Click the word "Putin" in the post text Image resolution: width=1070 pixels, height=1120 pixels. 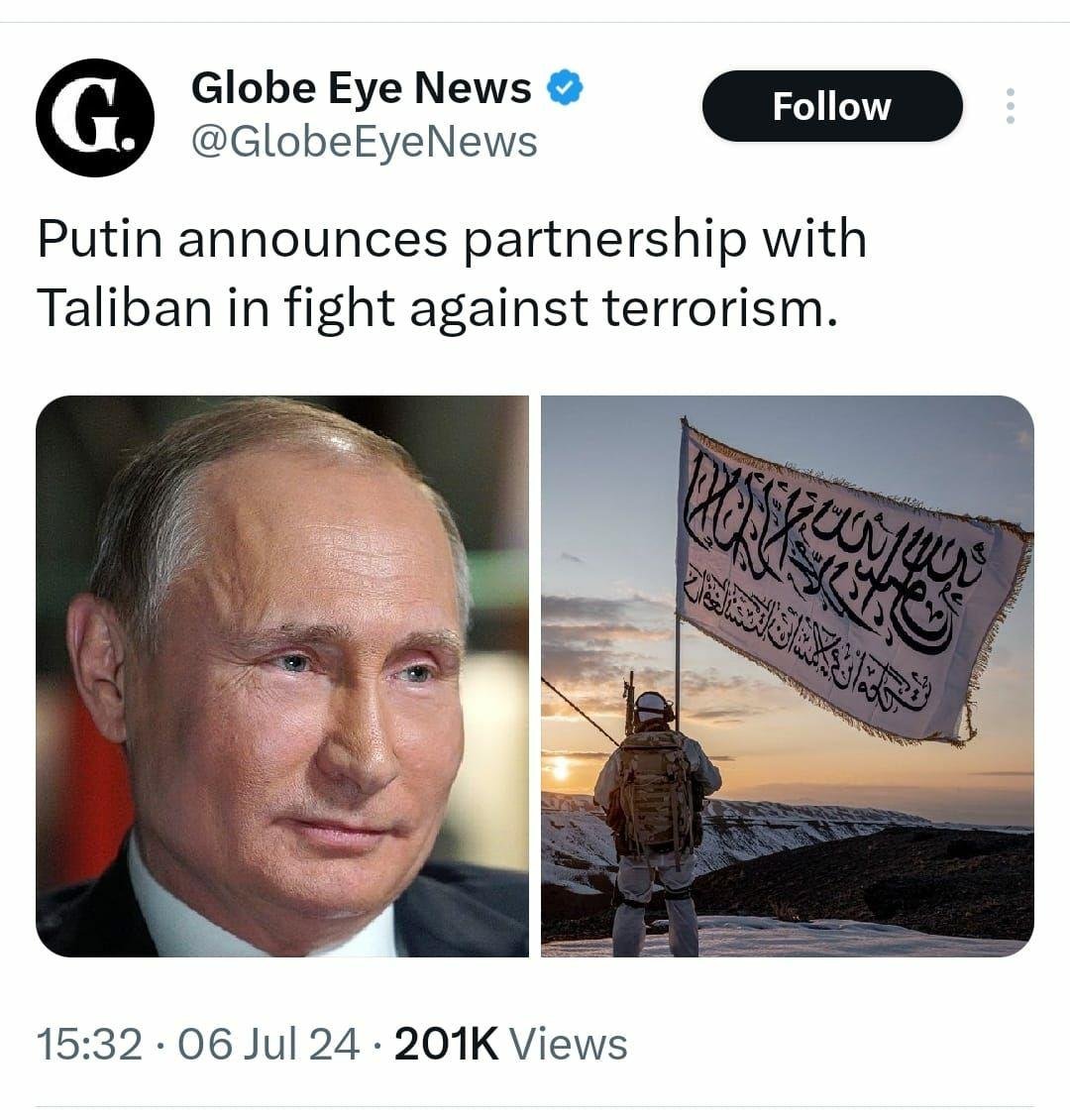point(100,239)
